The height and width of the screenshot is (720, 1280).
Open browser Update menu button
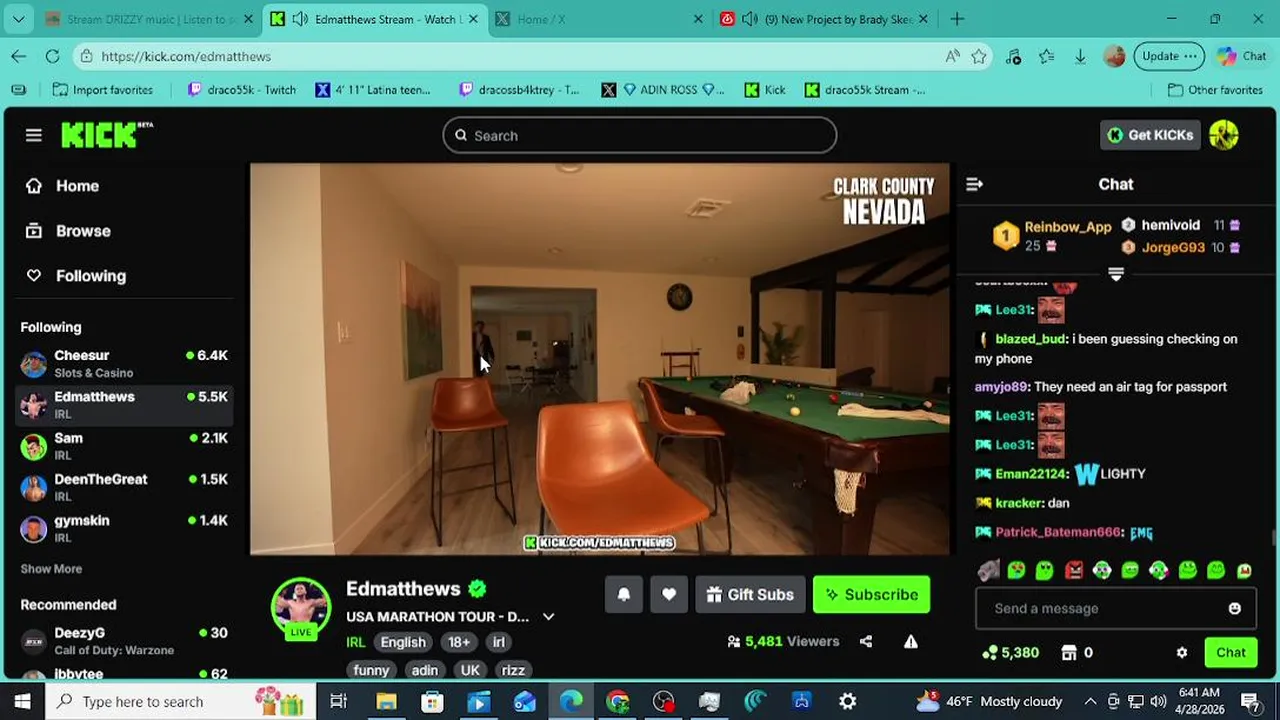[1168, 56]
